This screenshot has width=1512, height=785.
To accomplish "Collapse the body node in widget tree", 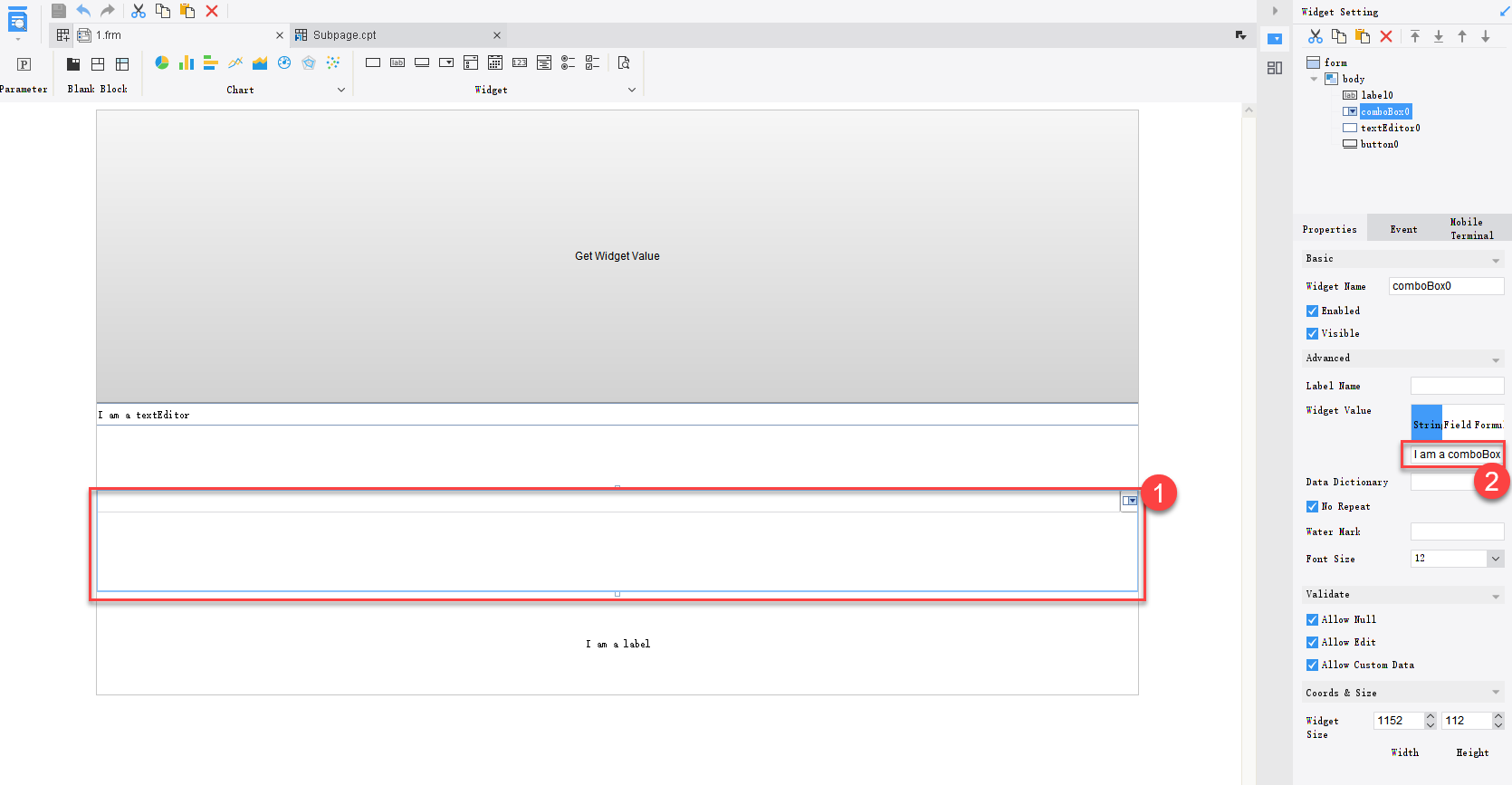I will [x=1314, y=79].
